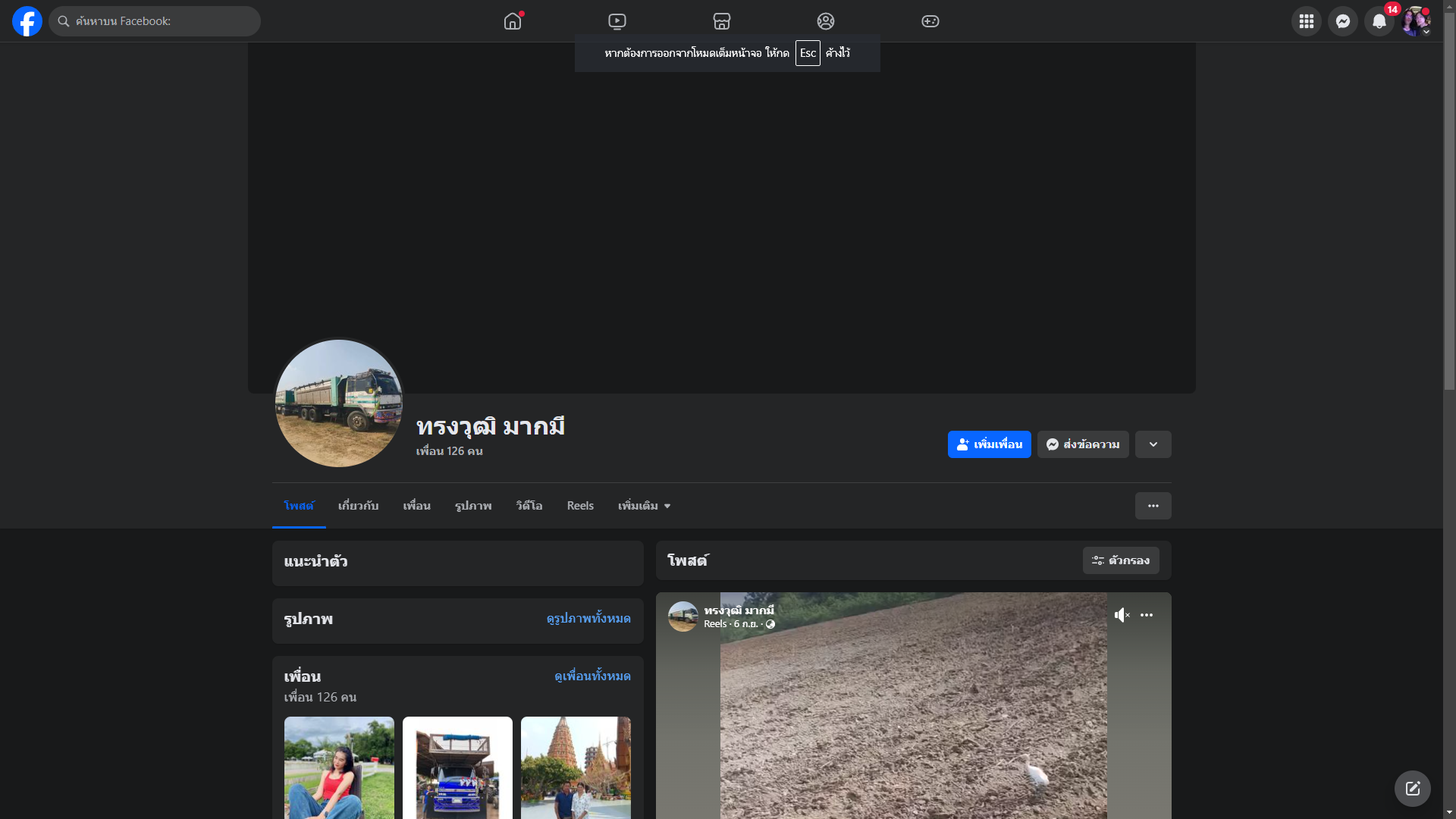This screenshot has width=1456, height=819.
Task: Open the Watch video icon
Action: click(x=617, y=21)
